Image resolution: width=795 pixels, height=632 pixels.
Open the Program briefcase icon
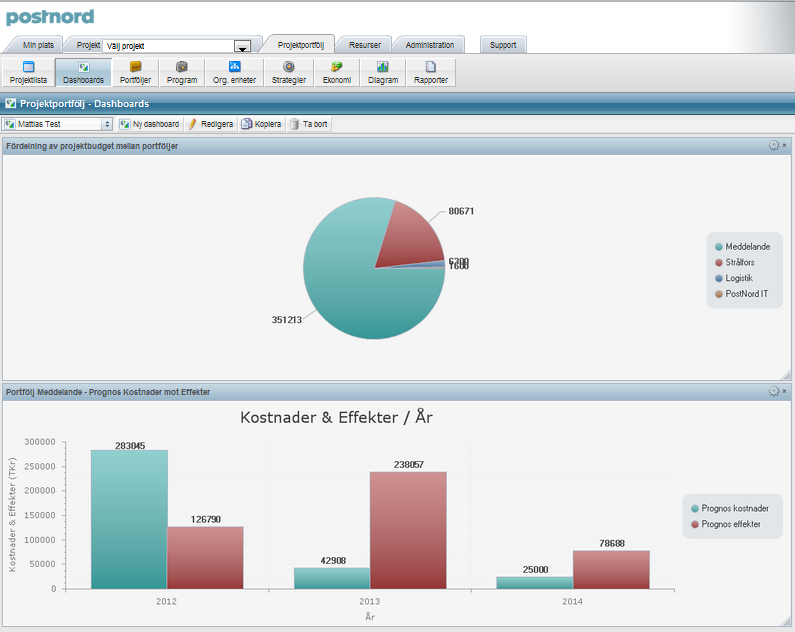point(182,72)
